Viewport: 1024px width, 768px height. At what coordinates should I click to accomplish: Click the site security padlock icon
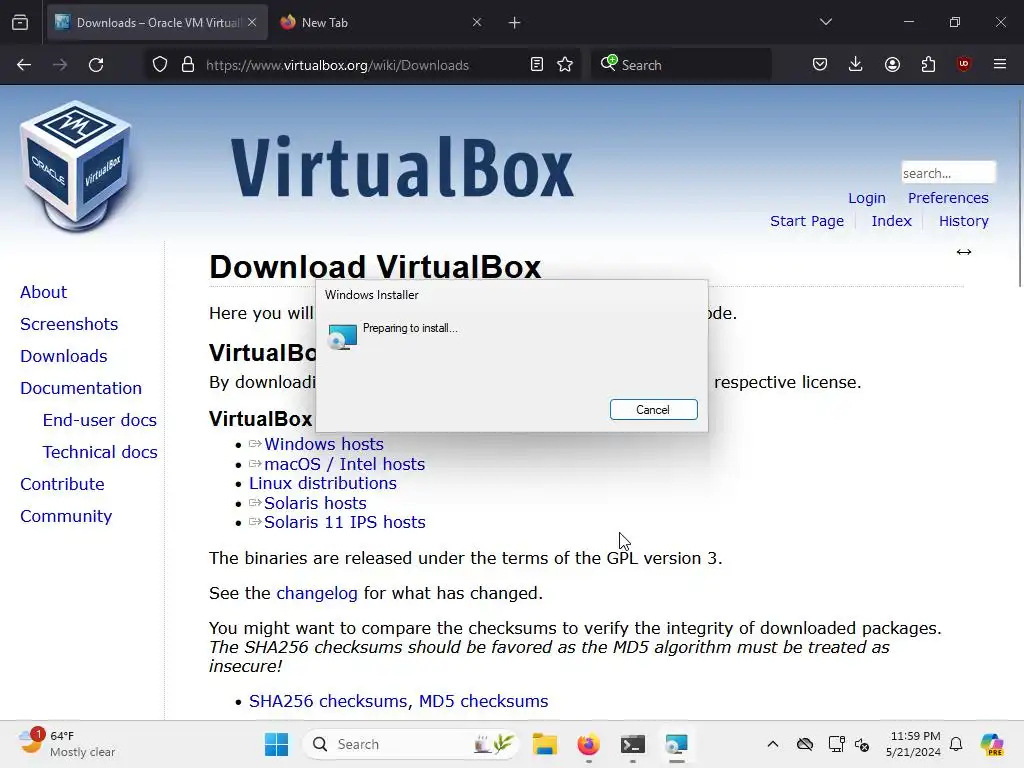click(x=188, y=65)
